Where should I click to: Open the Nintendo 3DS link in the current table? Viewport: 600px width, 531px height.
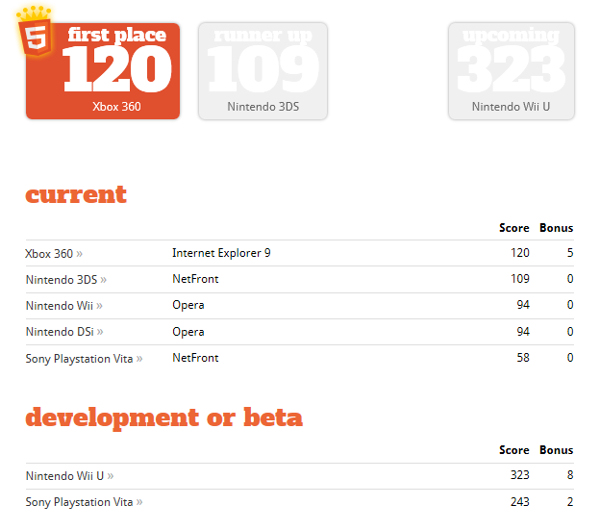(66, 280)
